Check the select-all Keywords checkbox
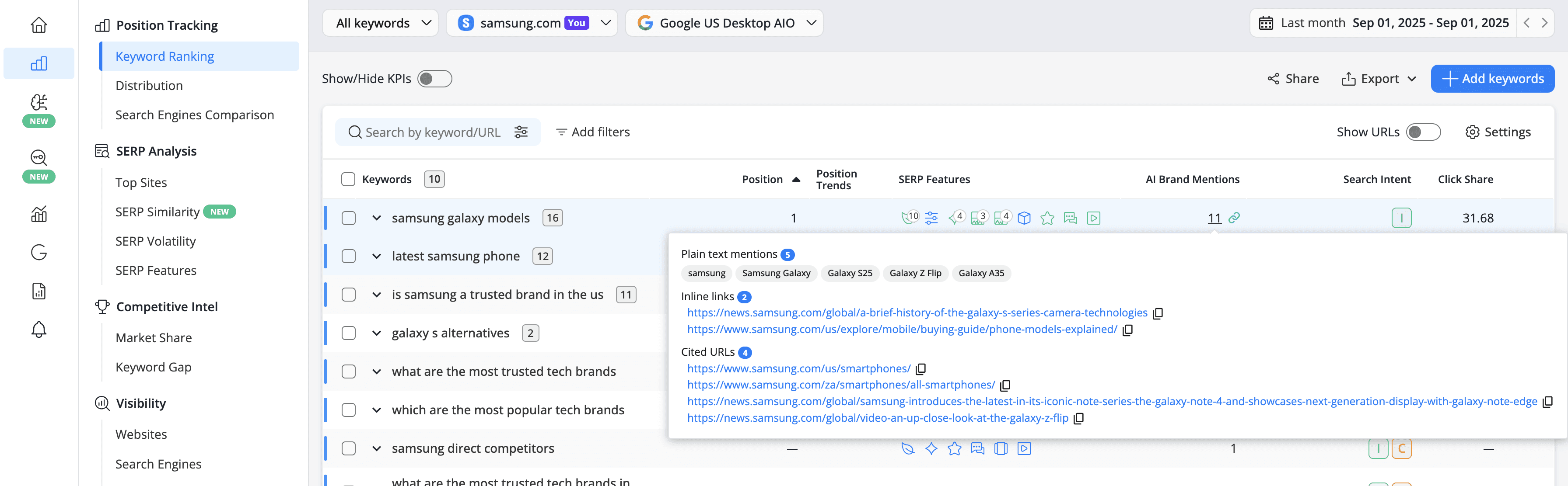Image resolution: width=1568 pixels, height=486 pixels. 348,180
